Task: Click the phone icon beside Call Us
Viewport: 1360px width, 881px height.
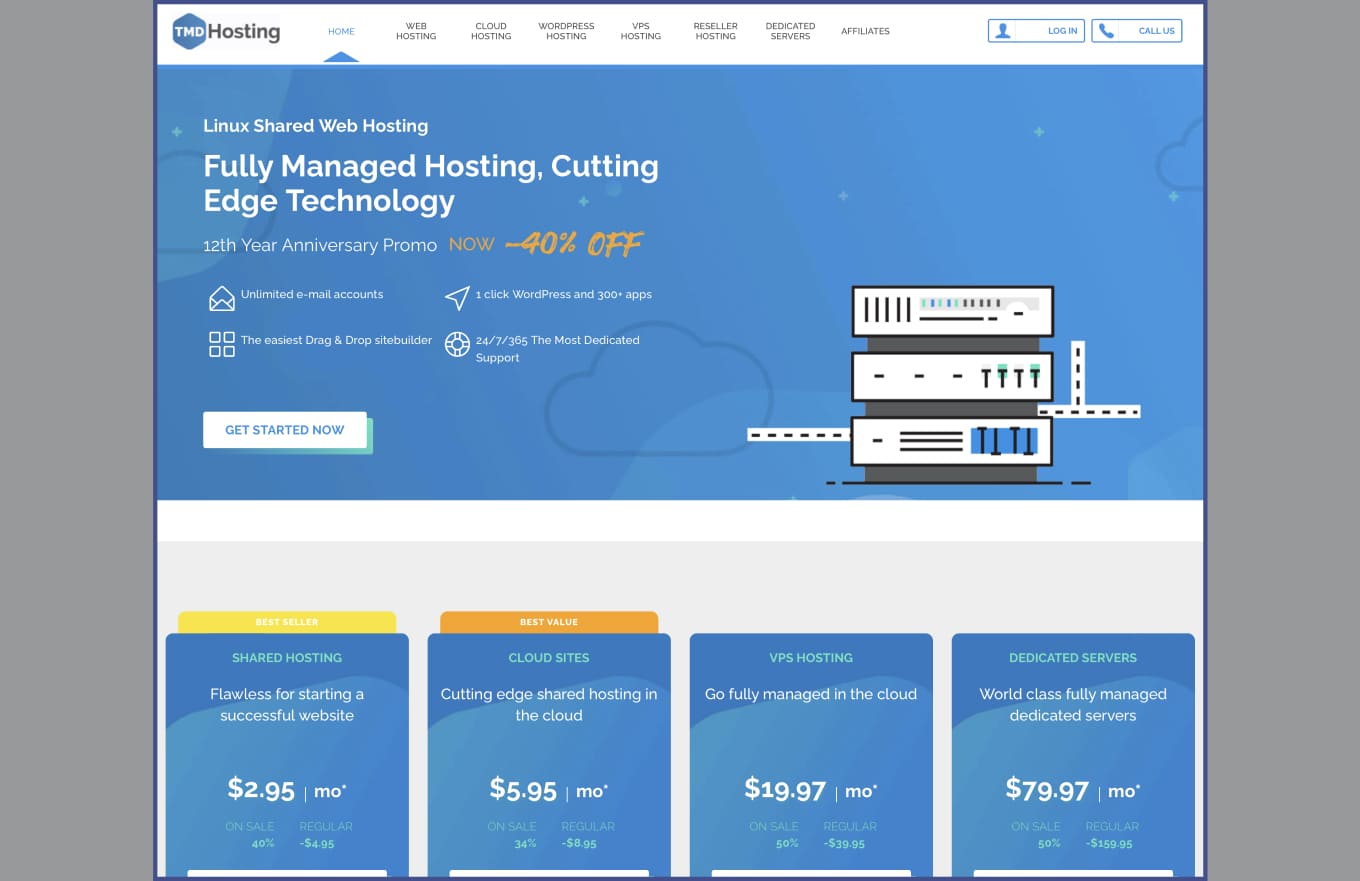Action: [x=1106, y=31]
